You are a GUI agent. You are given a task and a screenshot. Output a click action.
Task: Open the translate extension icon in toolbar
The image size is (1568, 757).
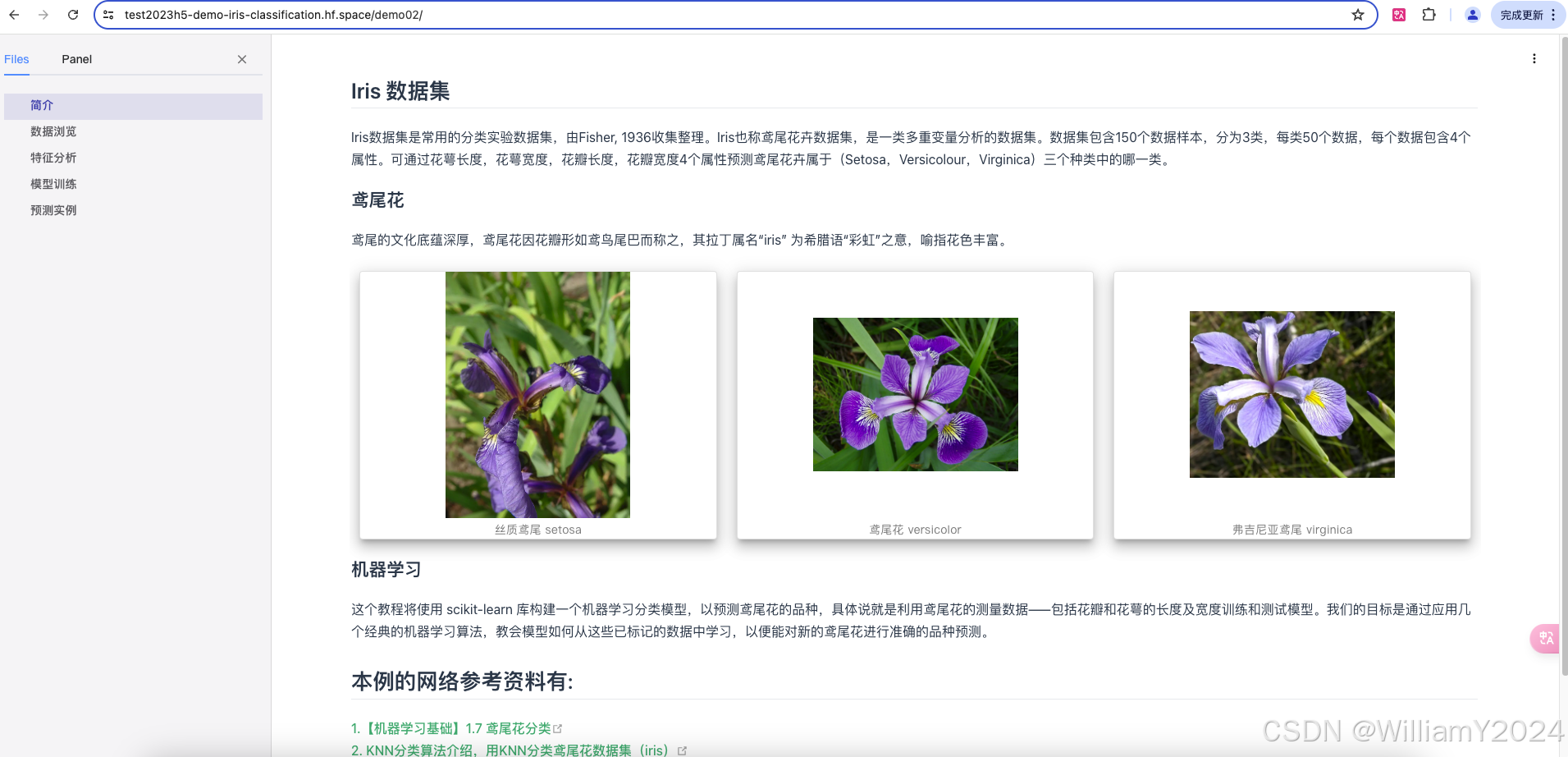[1399, 15]
